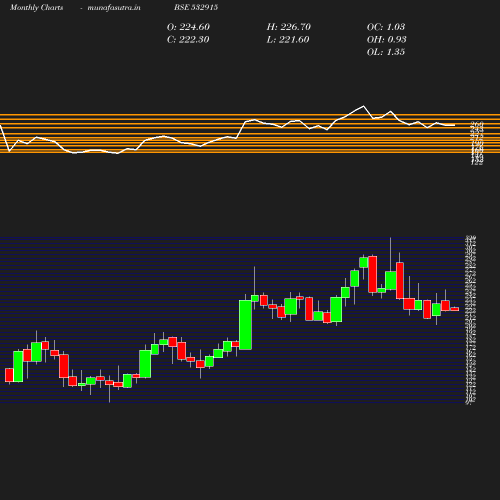The width and height of the screenshot is (500, 500).
Task: Select the open value 'O: 224.60'
Action: pos(188,27)
